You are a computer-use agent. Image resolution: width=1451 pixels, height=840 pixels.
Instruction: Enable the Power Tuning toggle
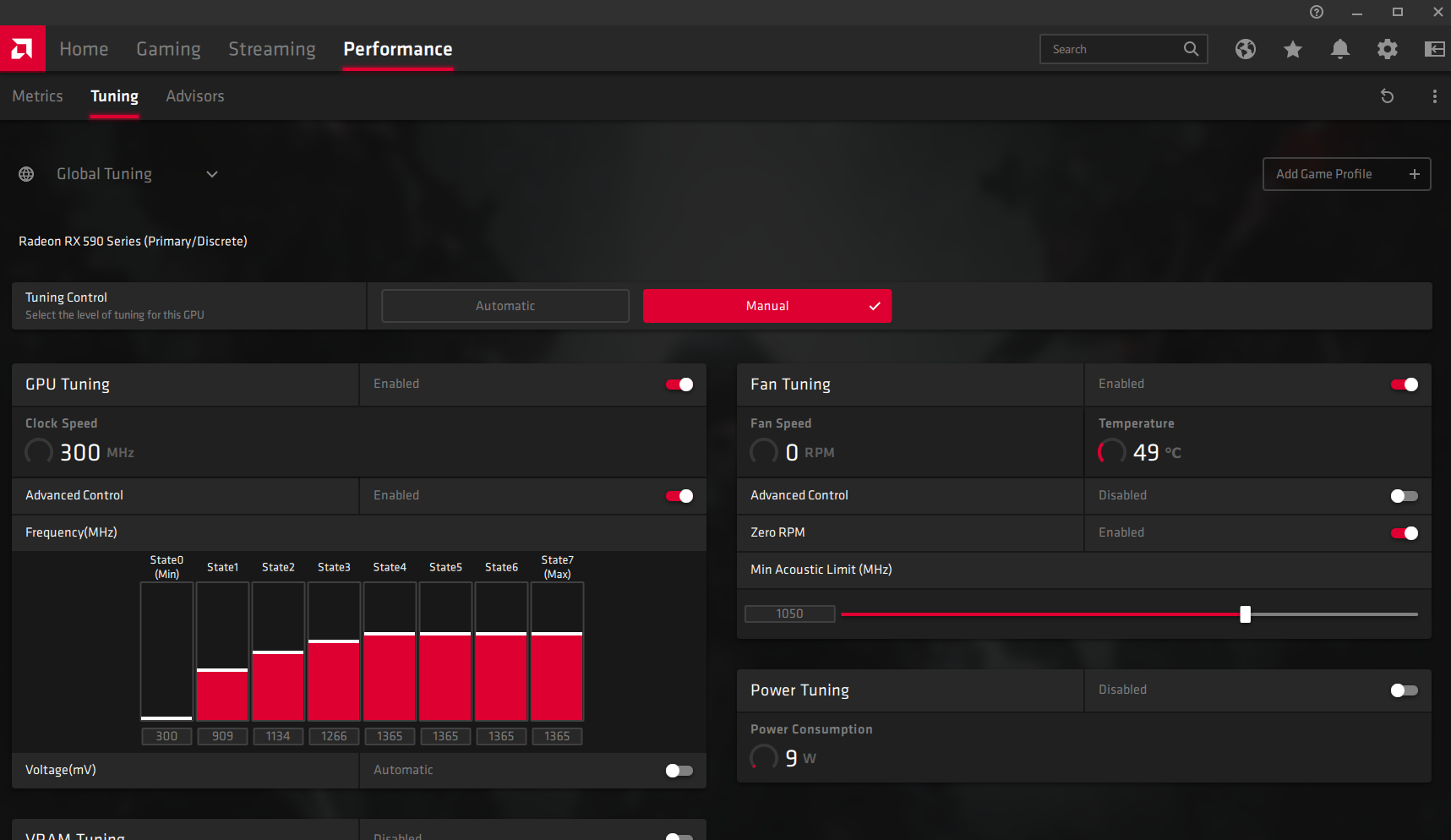(x=1405, y=690)
